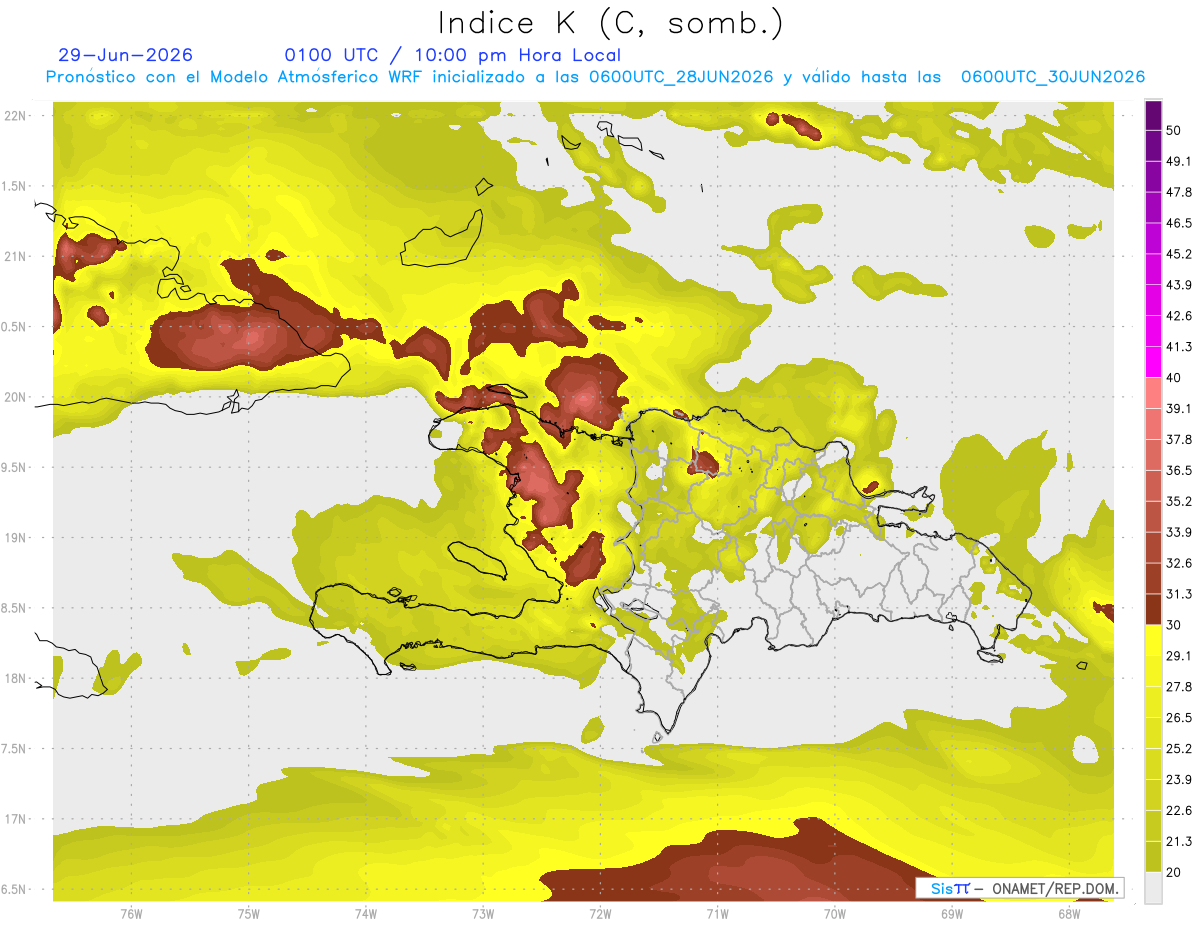Click the "7.5N" latitude label
This screenshot has width=1200, height=927.
(14, 749)
